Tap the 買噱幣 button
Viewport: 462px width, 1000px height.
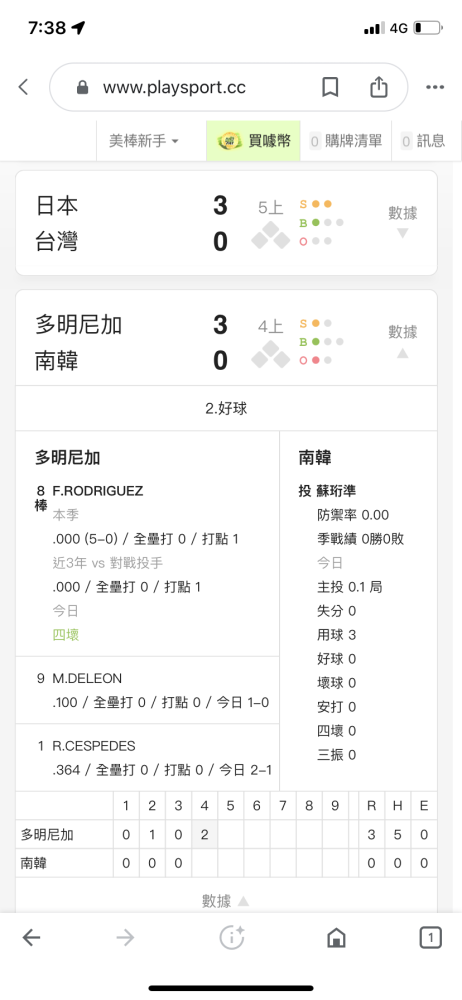click(x=253, y=141)
